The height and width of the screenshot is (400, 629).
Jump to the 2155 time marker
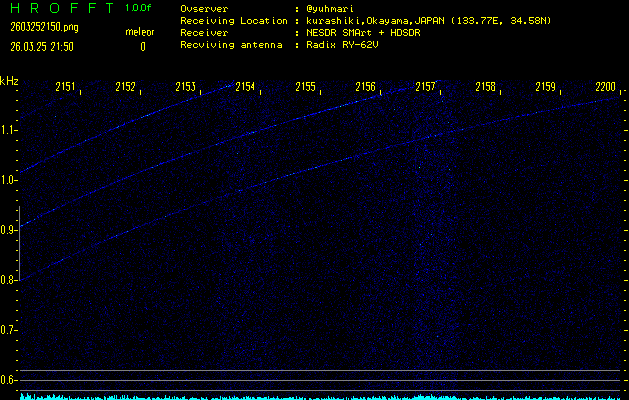tap(306, 87)
